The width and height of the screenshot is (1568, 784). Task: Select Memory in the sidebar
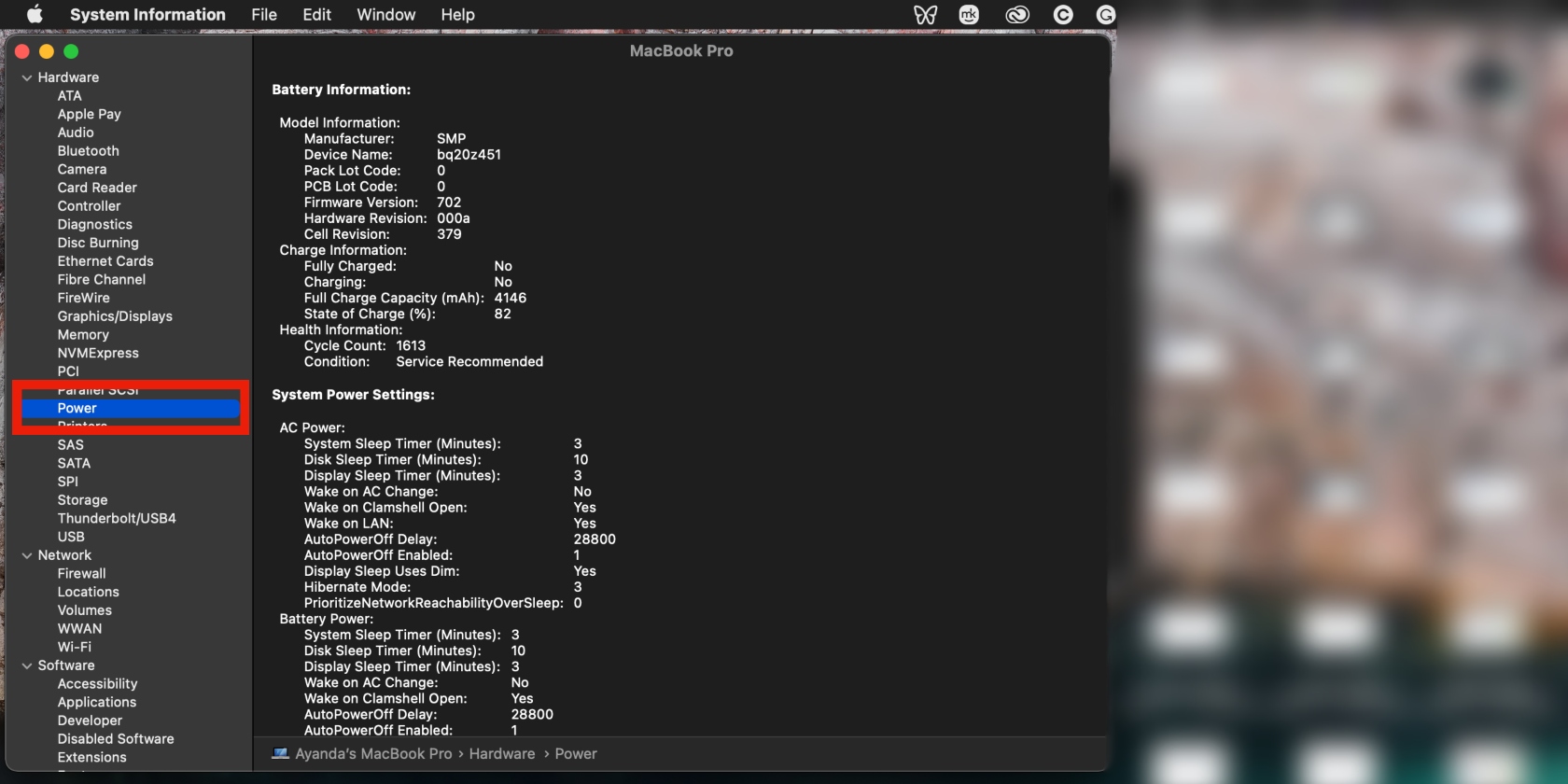[83, 334]
